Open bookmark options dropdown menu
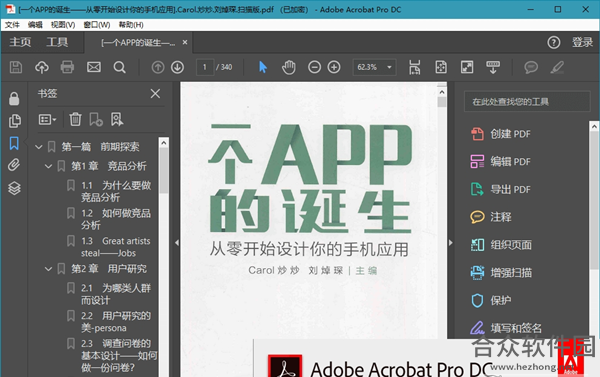The image size is (600, 377). (47, 119)
